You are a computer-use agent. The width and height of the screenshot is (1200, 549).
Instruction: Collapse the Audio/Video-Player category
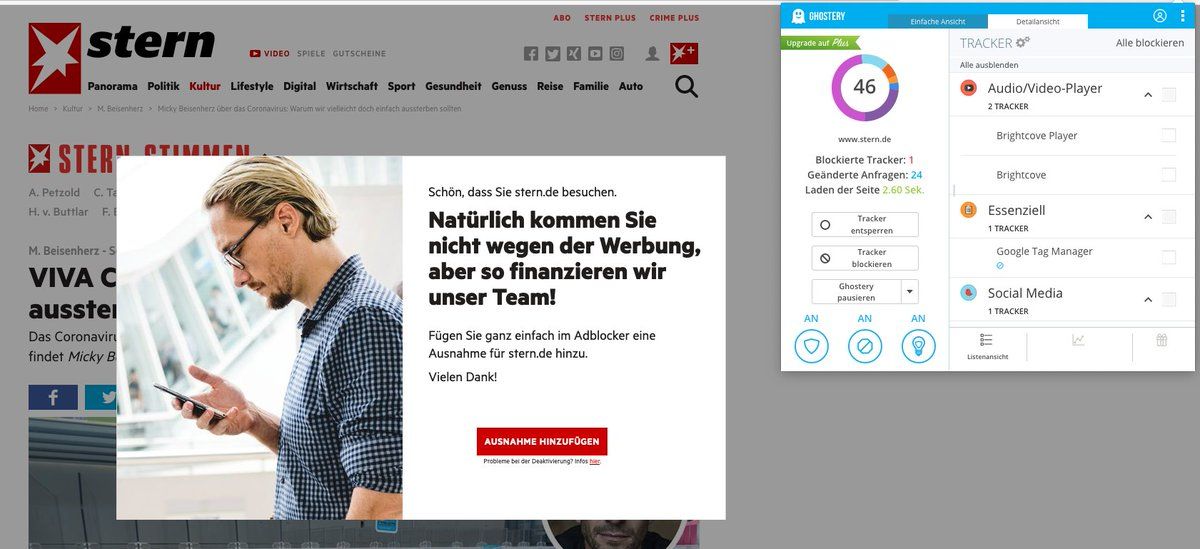point(1148,95)
